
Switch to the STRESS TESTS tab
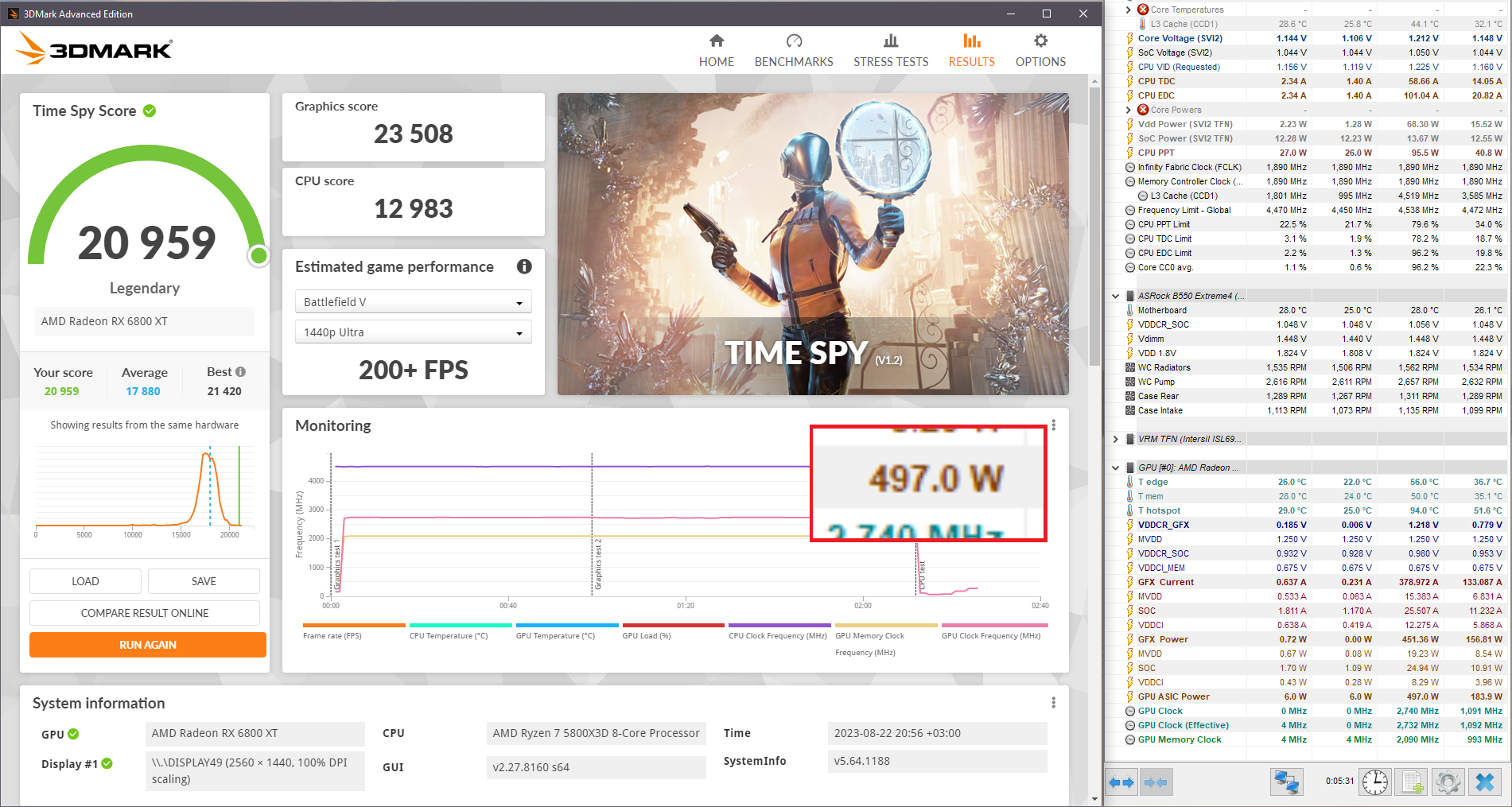click(891, 51)
